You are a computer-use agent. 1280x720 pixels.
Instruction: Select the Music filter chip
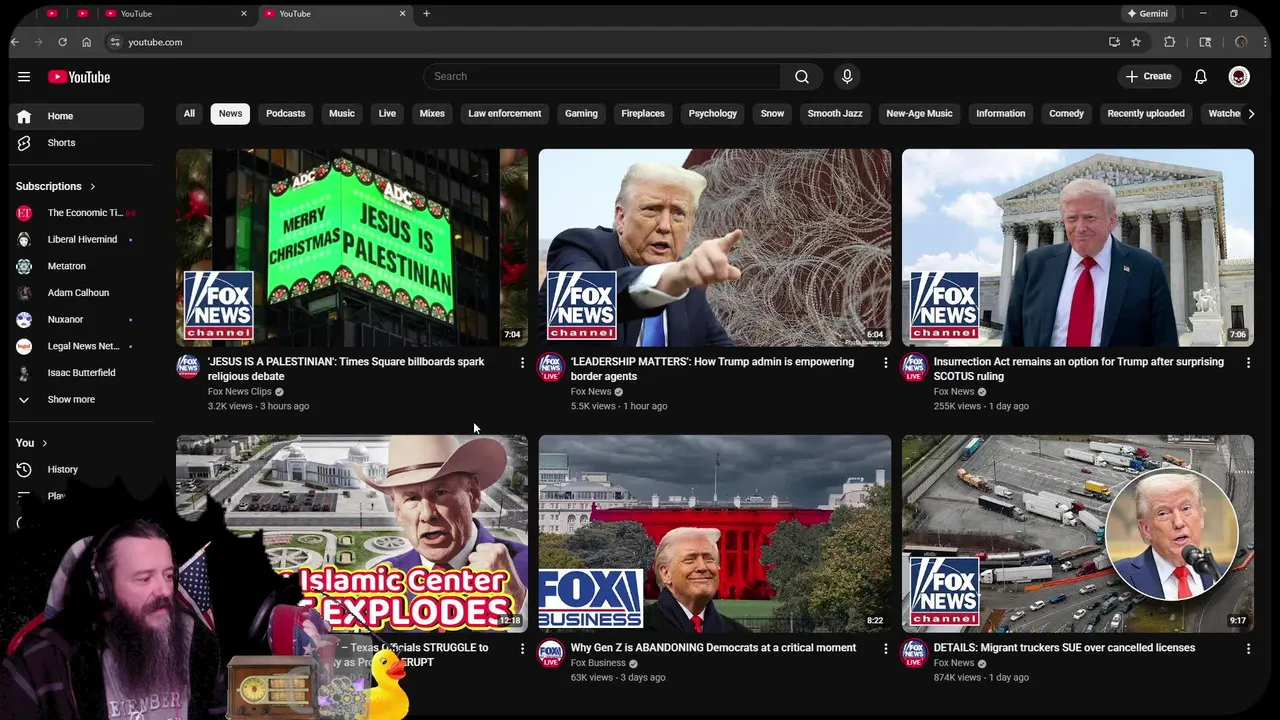coord(342,114)
